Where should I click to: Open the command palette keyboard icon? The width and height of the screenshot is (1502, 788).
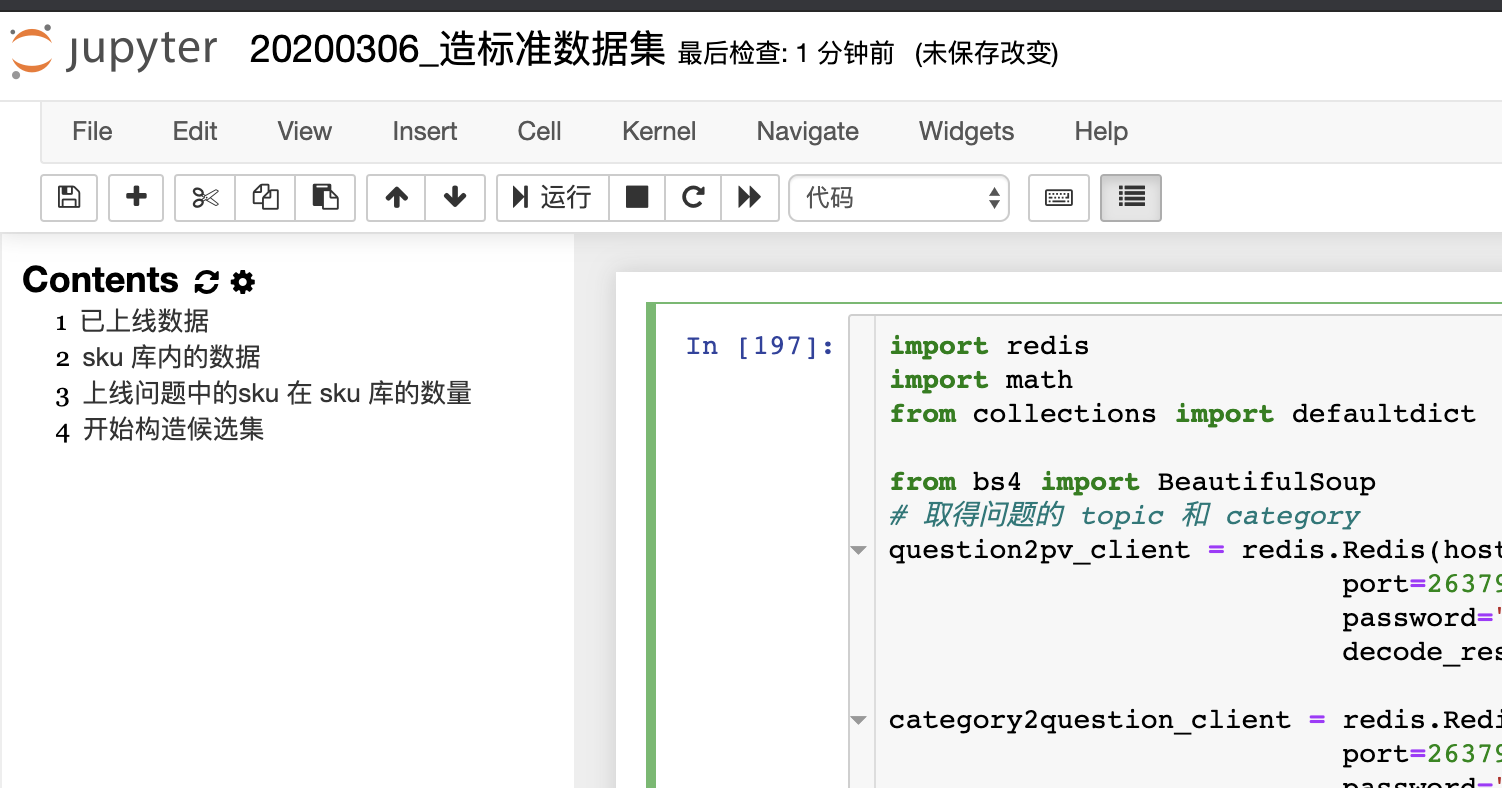(1059, 198)
